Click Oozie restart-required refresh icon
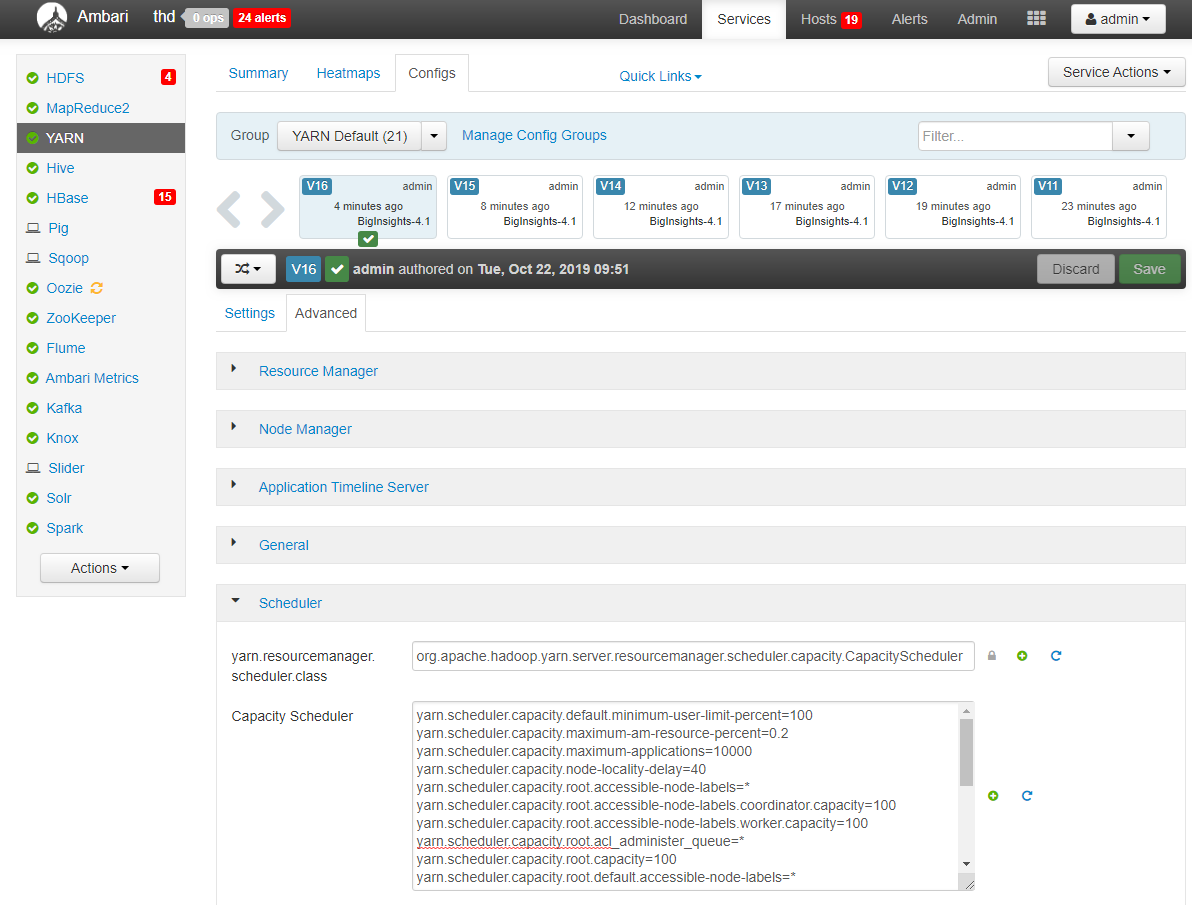Screen dimensions: 1192x905 pos(97,288)
